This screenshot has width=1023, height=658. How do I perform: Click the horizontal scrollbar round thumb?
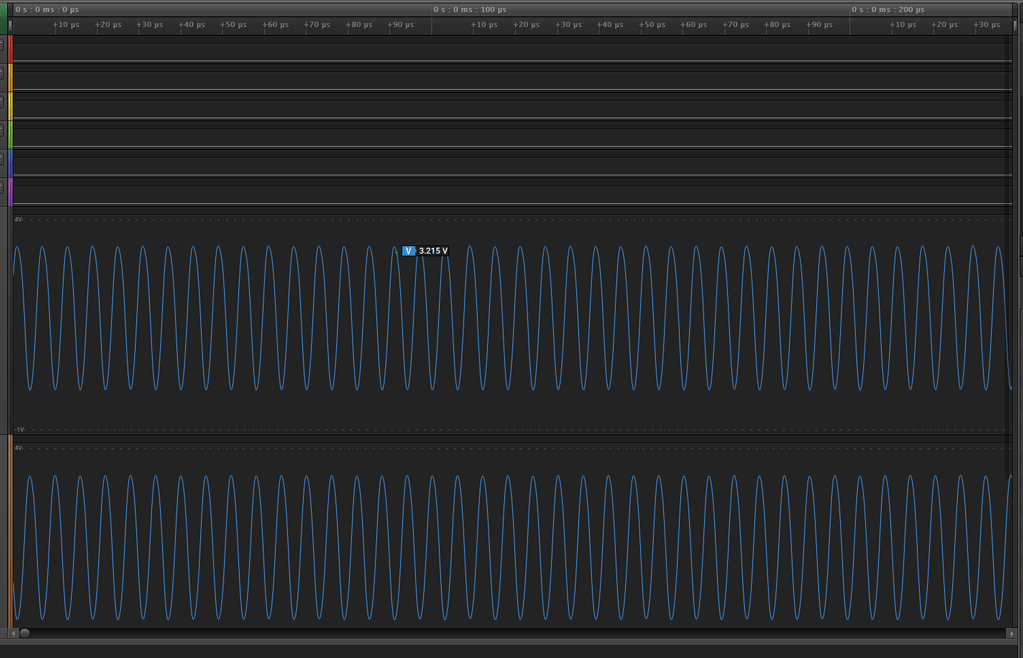point(25,633)
